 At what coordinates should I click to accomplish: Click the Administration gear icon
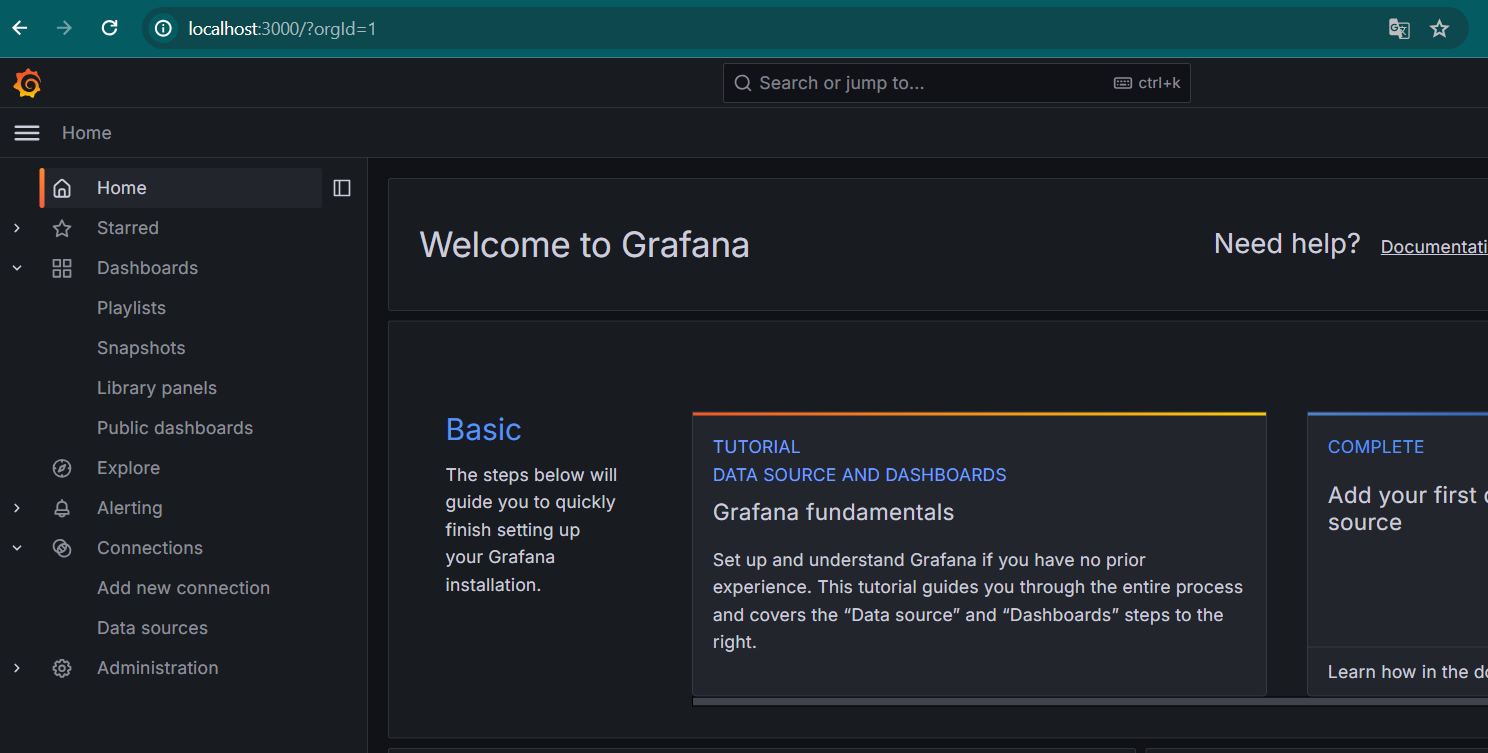(x=62, y=668)
